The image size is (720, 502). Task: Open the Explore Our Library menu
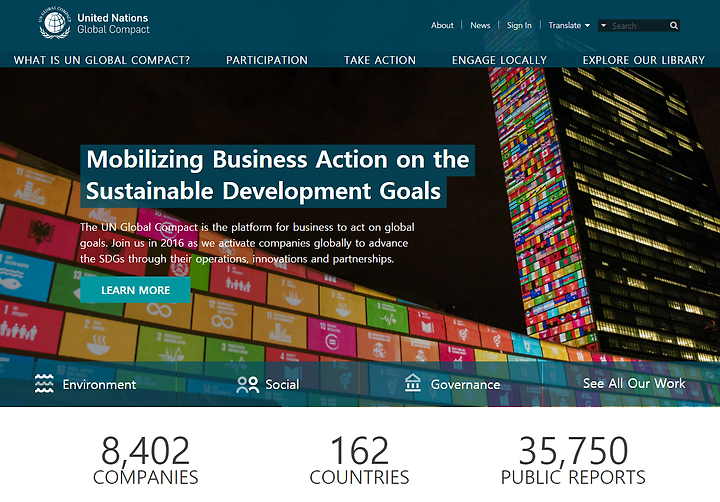tap(643, 60)
